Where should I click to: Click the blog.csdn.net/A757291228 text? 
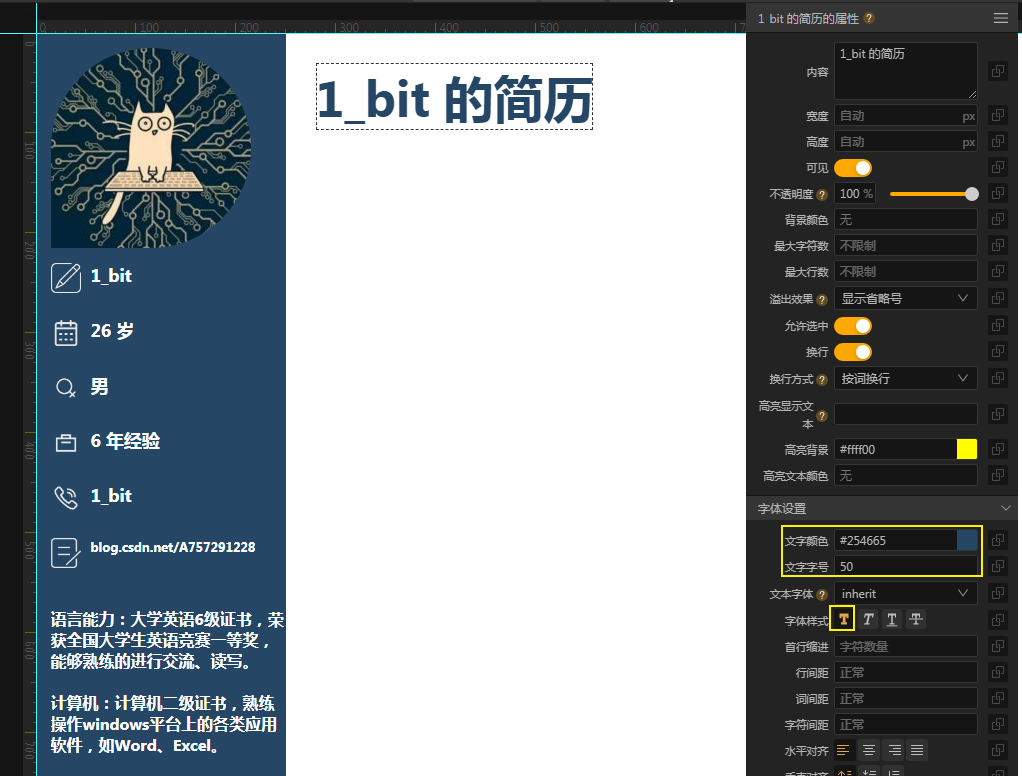pyautogui.click(x=173, y=547)
